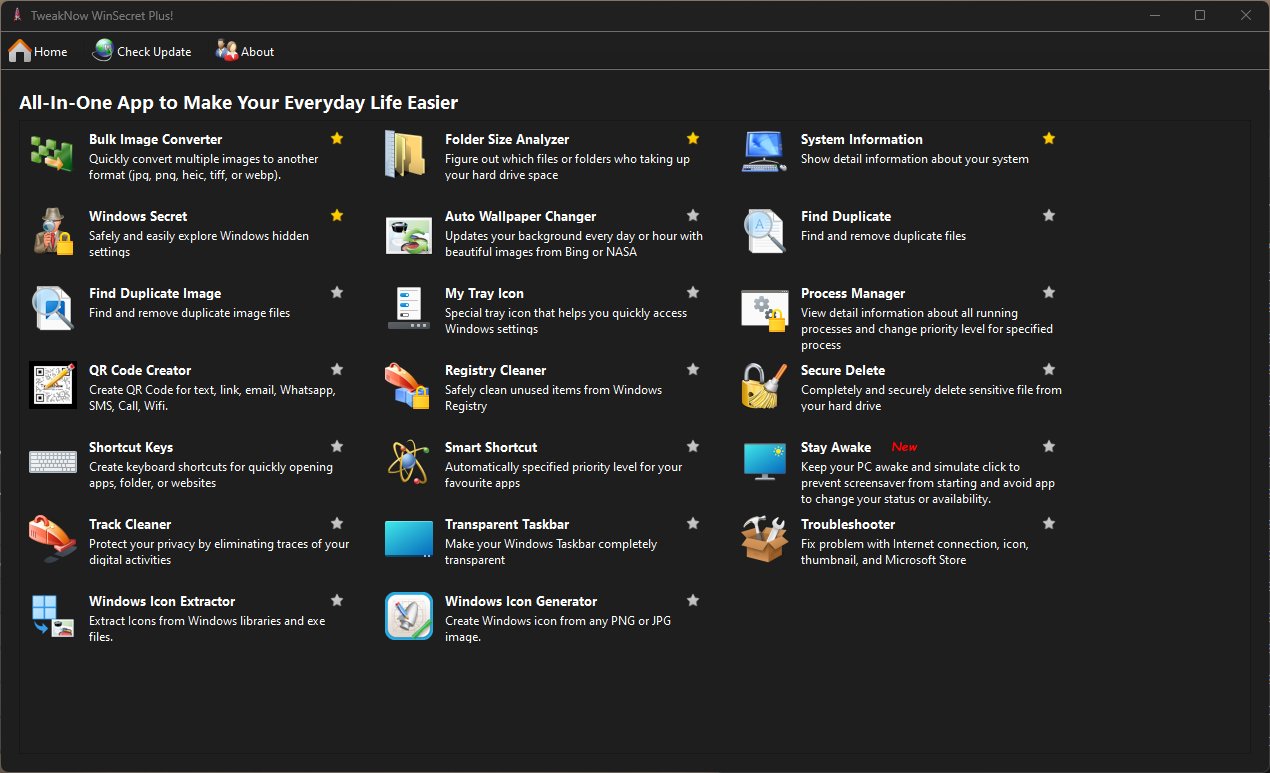Viewport: 1270px width, 773px height.
Task: Open the About toolbar item
Action: point(245,51)
